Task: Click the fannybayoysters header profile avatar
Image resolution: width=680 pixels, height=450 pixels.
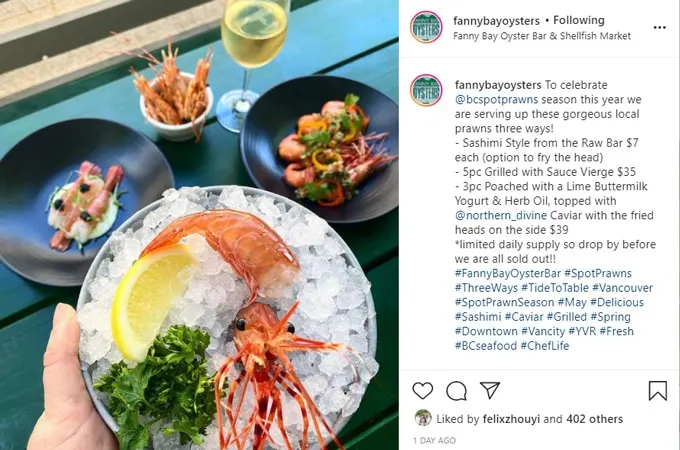Action: coord(426,27)
